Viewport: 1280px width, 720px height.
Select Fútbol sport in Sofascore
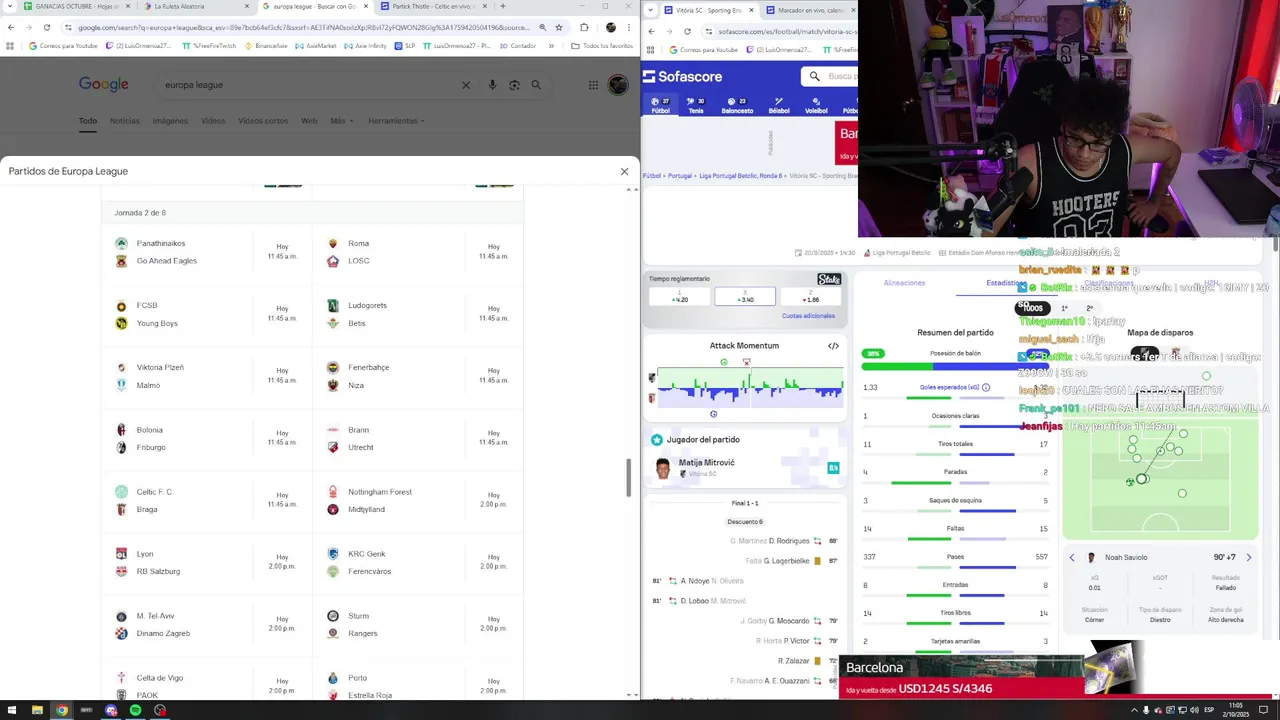(x=660, y=105)
